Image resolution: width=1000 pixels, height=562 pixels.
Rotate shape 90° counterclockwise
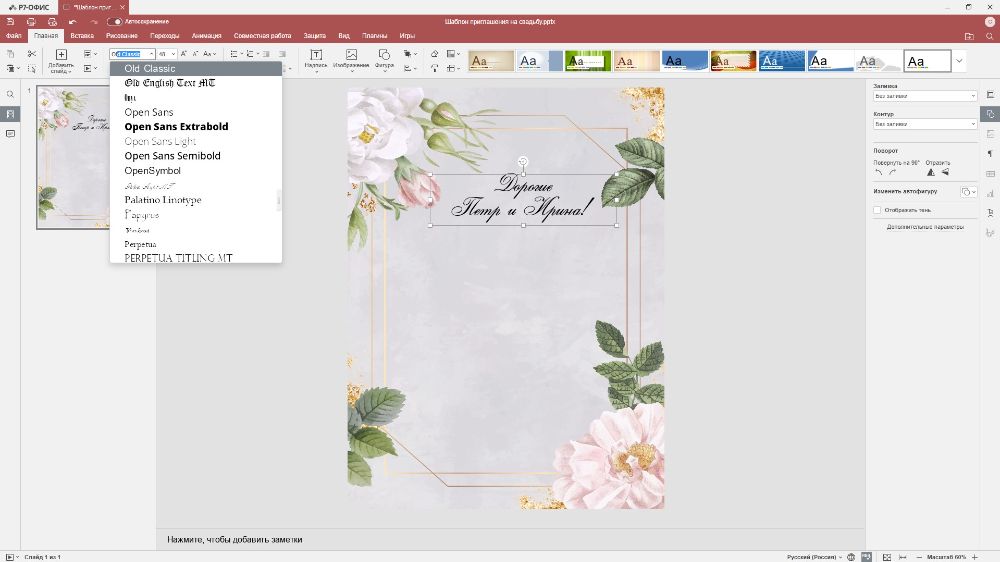click(879, 172)
